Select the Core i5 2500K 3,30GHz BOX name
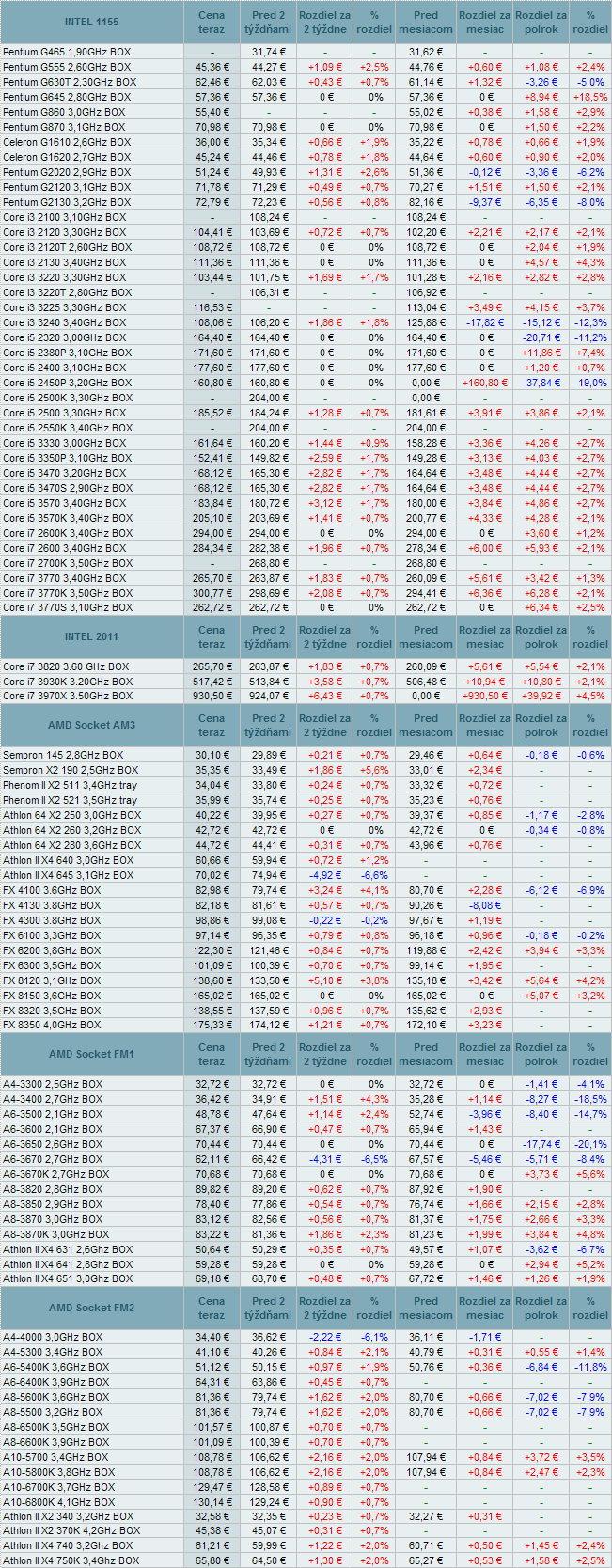 pyautogui.click(x=68, y=398)
